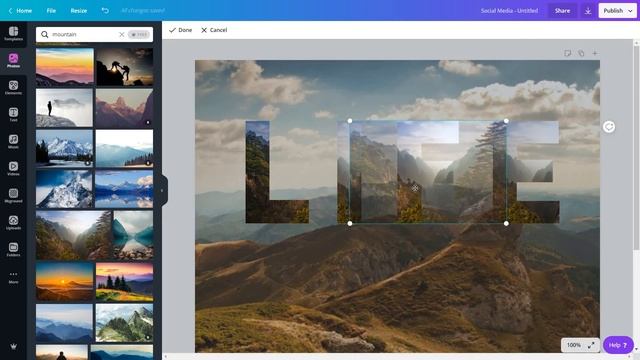Select the reddish rocky peaks photo thumbnail
Image resolution: width=640 pixels, height=360 pixels.
tap(124, 108)
